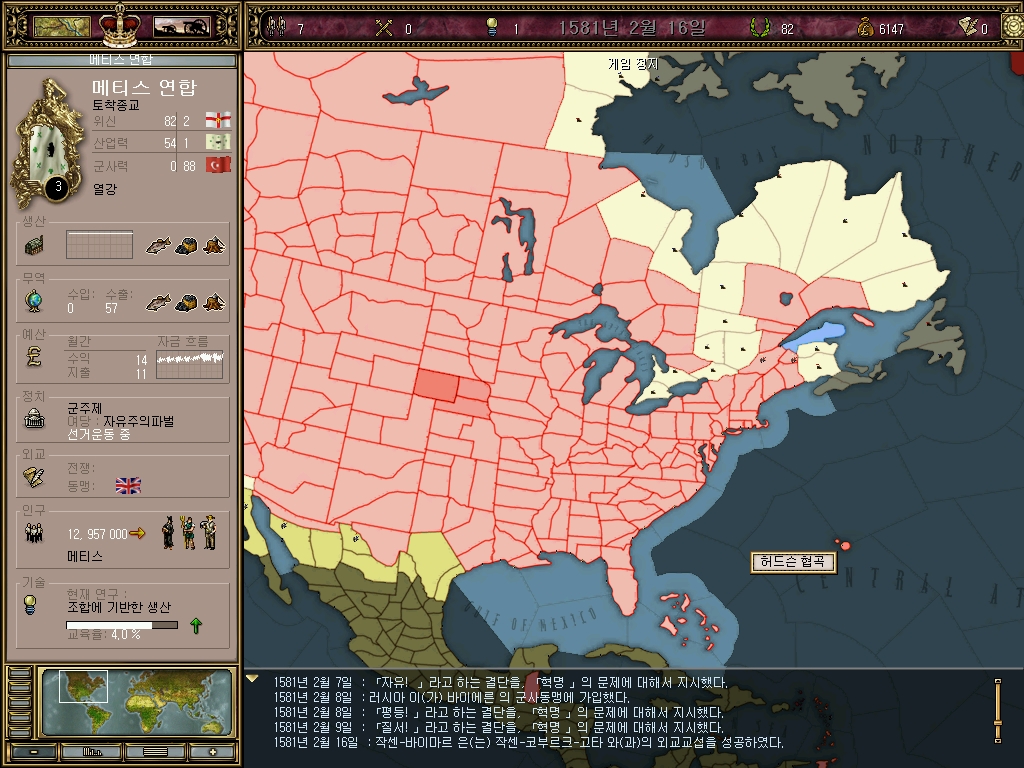Click the lightbulb research points icon

[492, 27]
